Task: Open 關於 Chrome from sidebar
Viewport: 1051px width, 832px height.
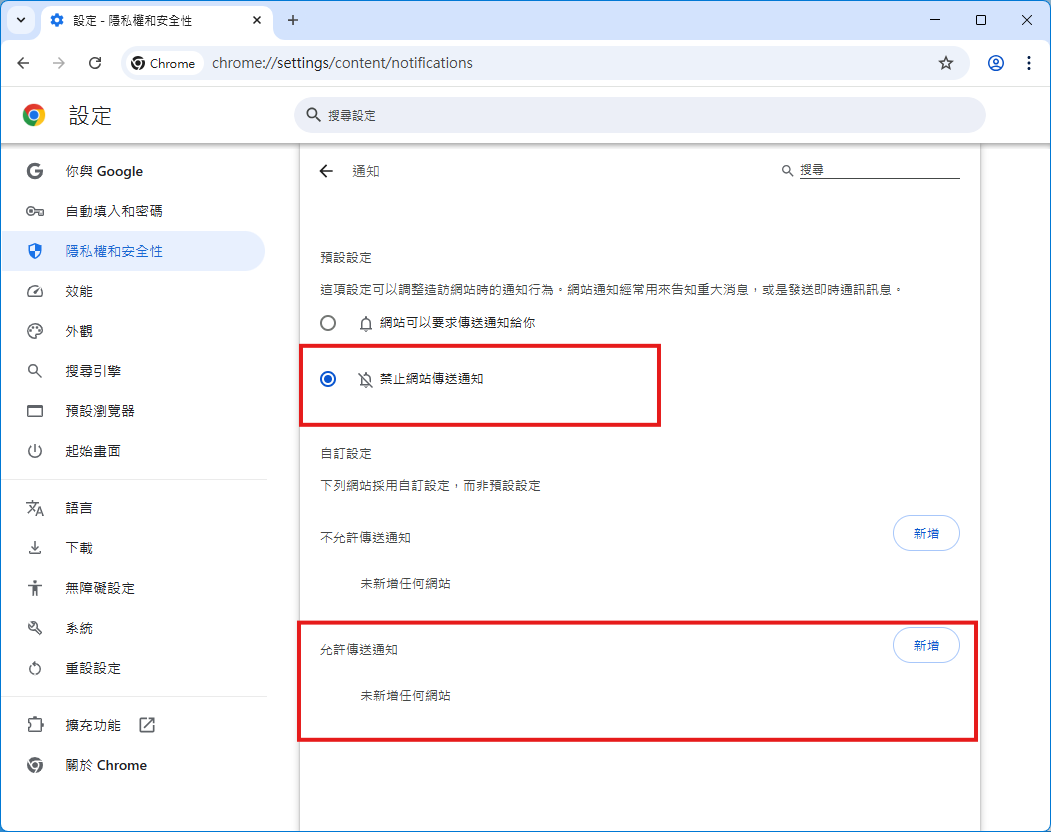Action: (105, 765)
